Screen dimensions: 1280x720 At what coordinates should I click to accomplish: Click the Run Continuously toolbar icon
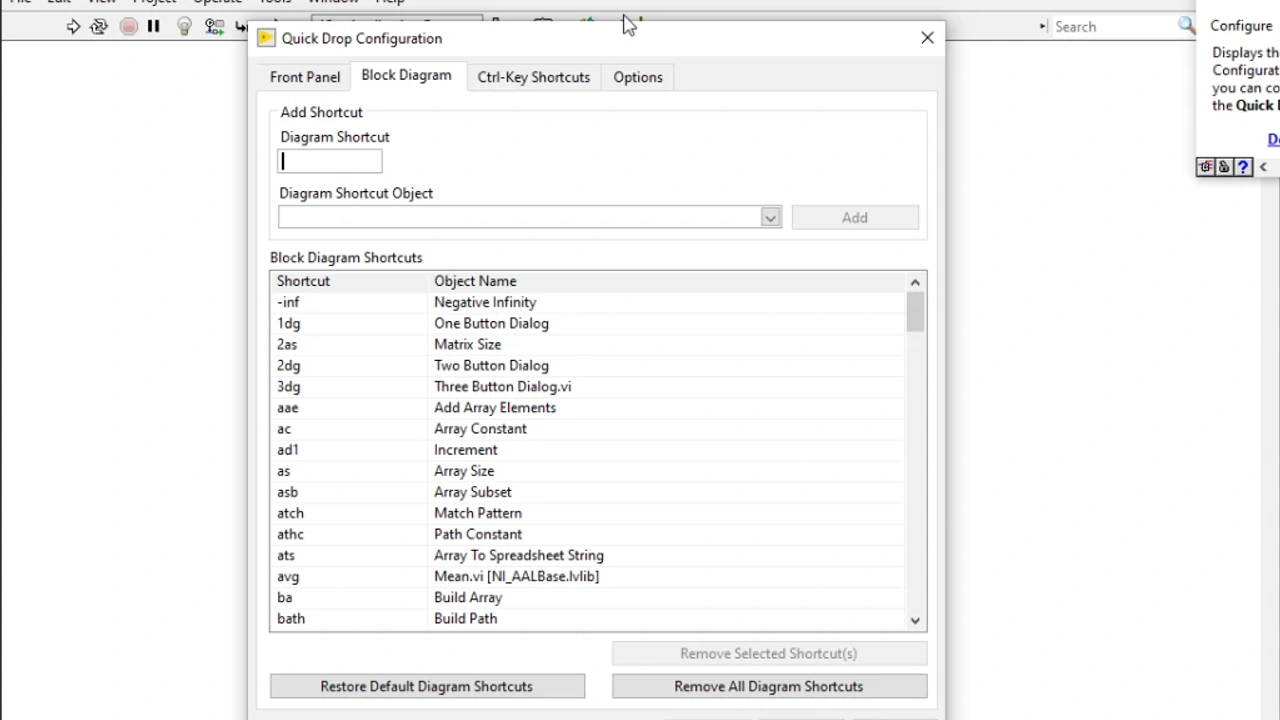point(99,27)
